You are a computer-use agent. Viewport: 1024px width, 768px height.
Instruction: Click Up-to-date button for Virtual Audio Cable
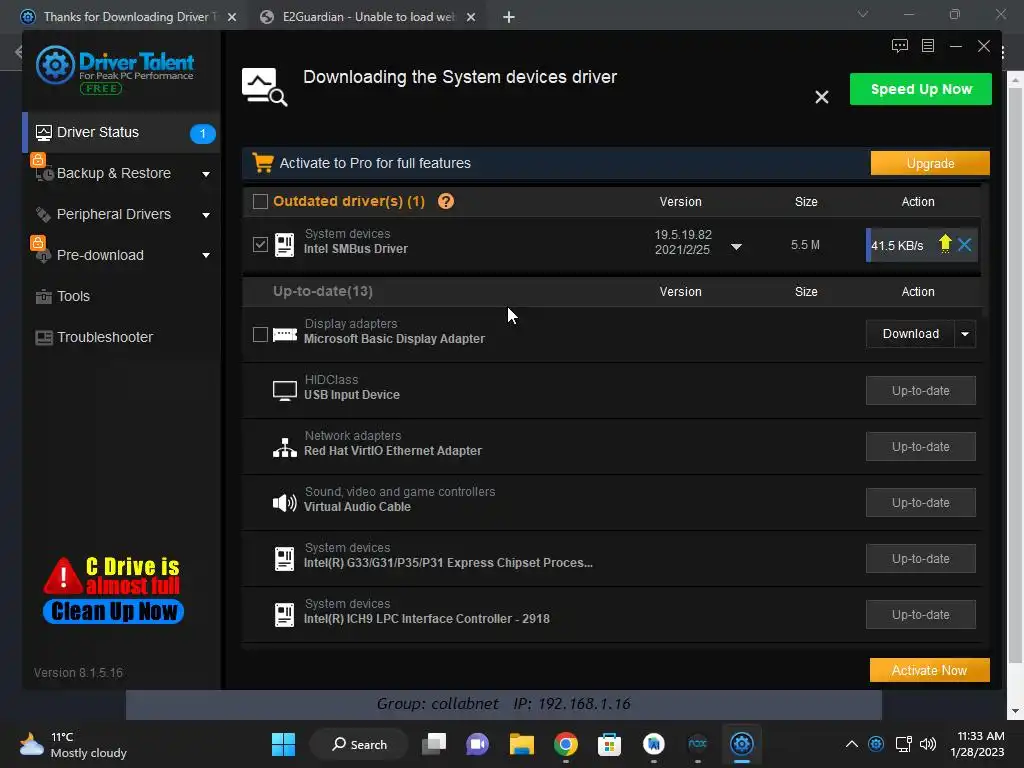click(x=920, y=503)
